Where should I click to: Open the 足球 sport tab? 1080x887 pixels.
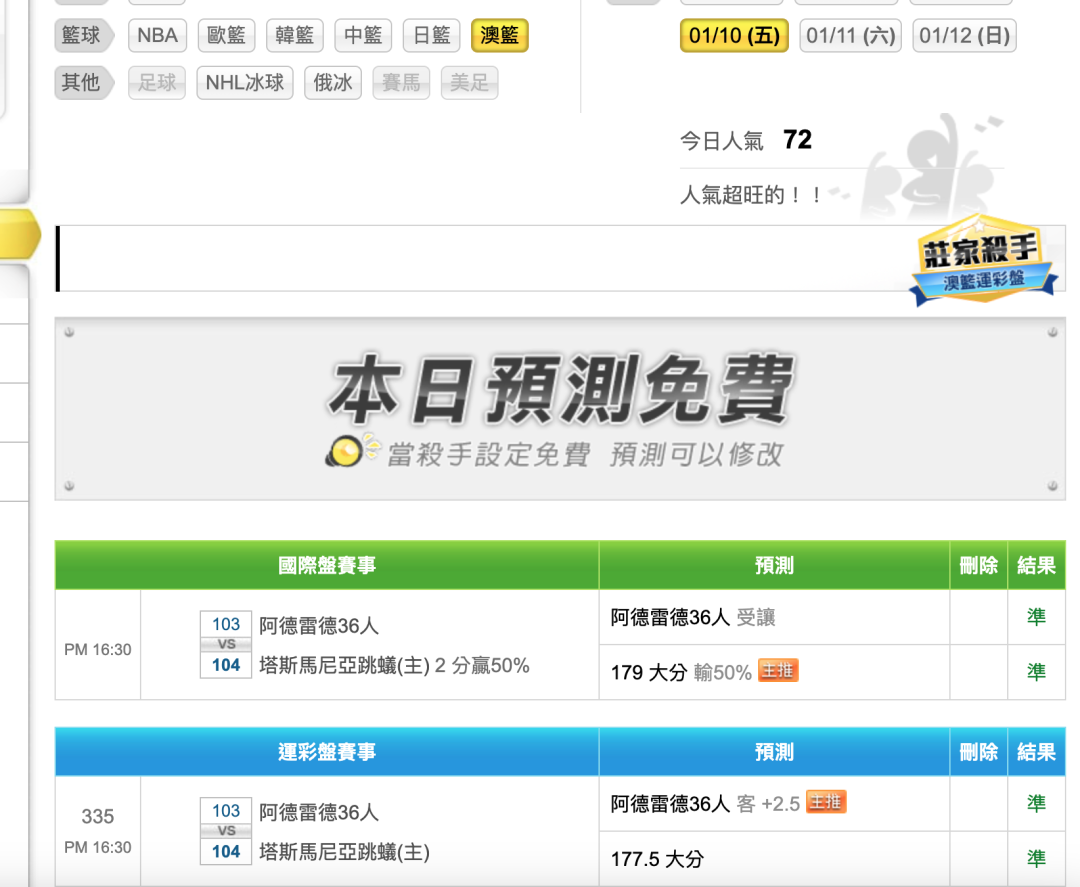coord(157,83)
